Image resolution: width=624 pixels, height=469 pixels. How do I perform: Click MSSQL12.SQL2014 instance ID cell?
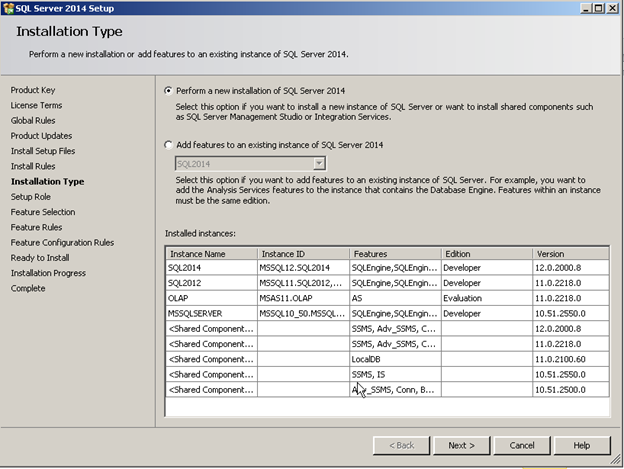(x=303, y=268)
